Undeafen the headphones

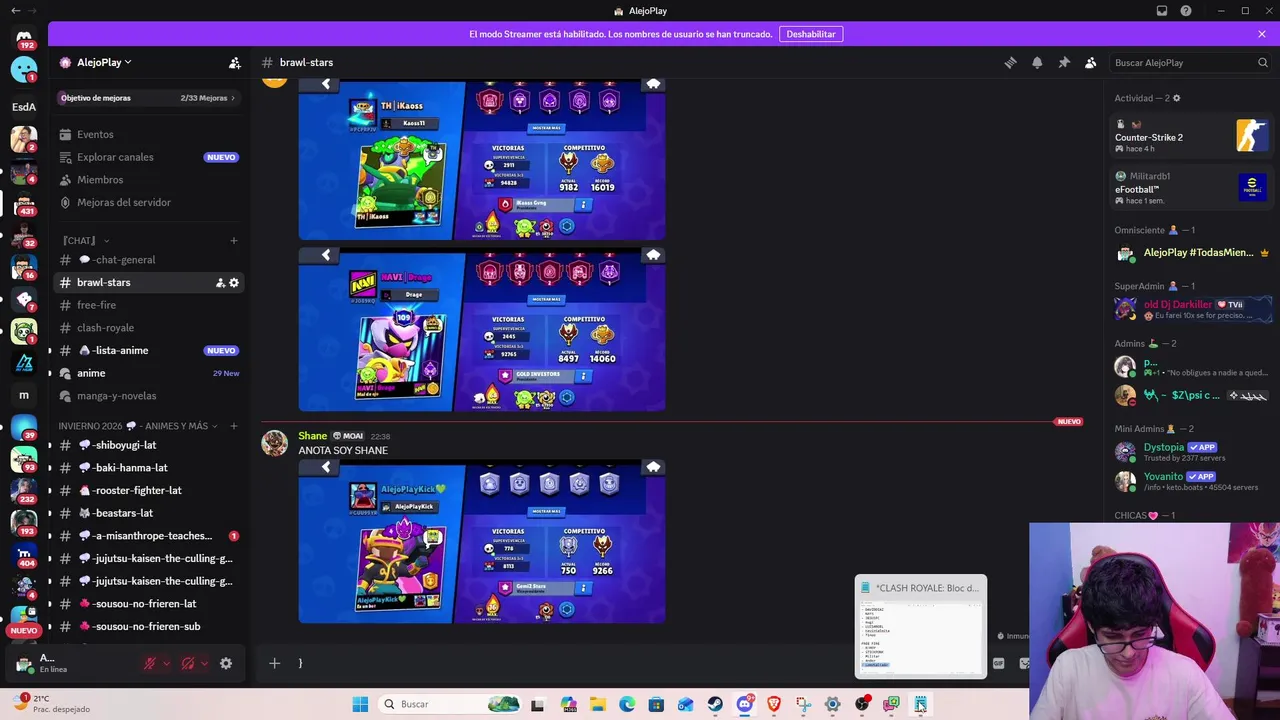point(188,663)
